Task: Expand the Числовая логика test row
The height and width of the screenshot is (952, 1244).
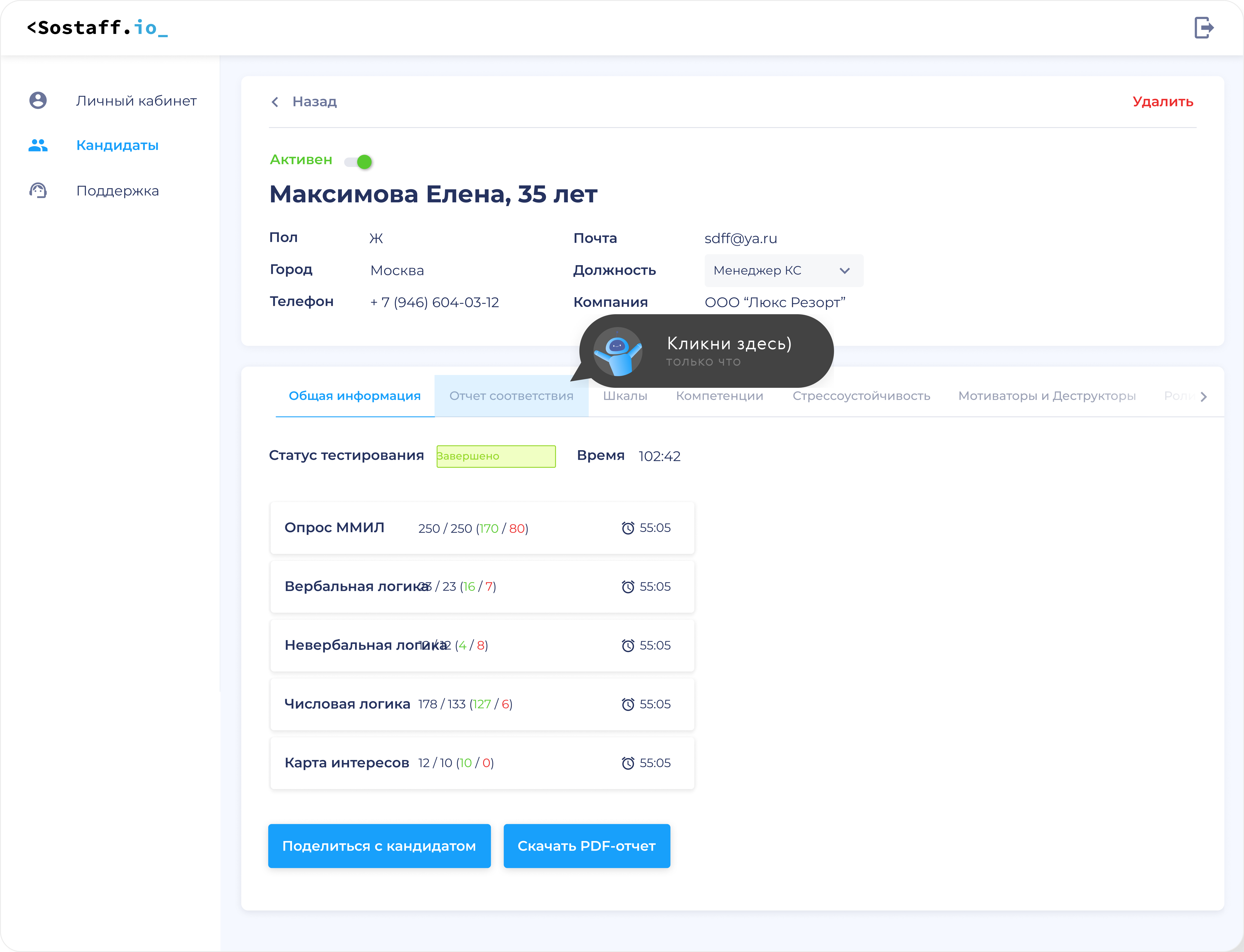Action: point(482,704)
